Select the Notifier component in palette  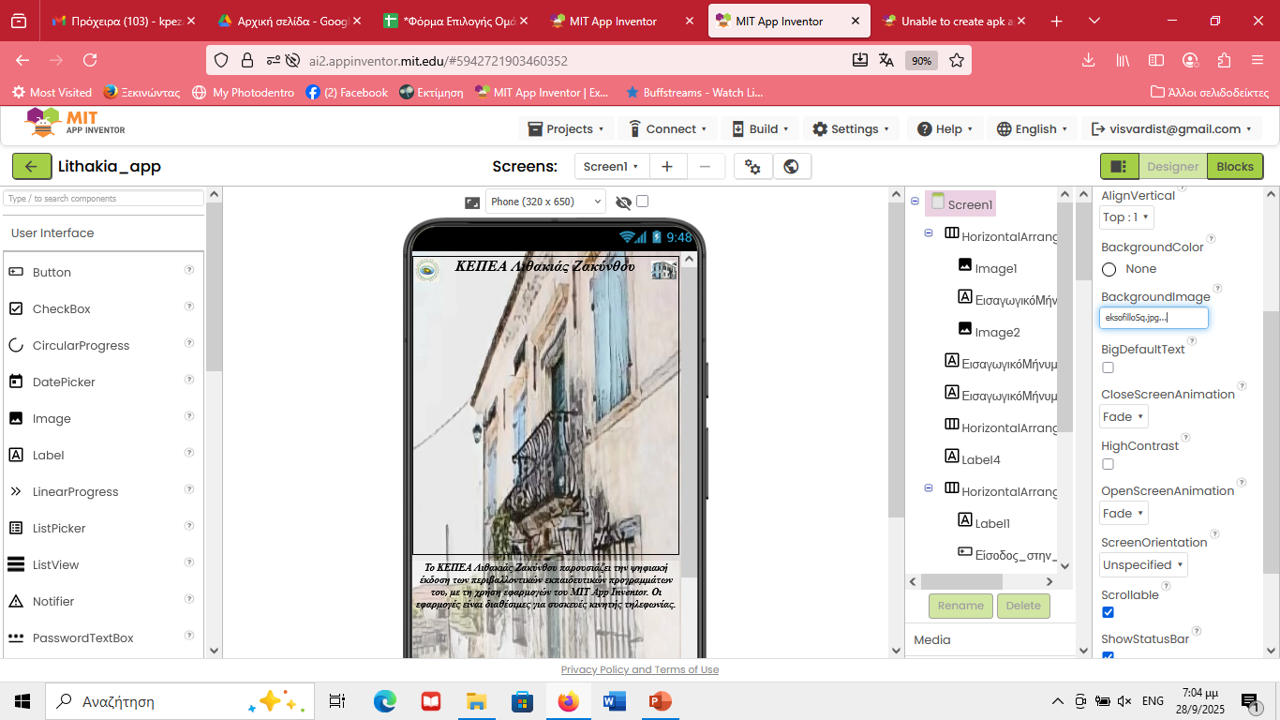(x=53, y=601)
